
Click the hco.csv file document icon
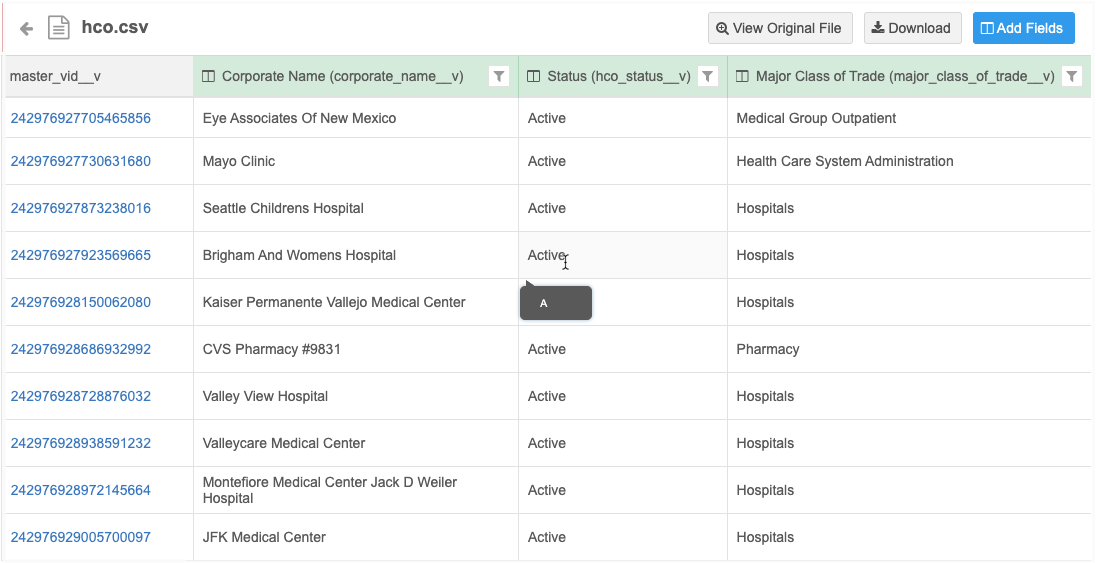click(x=59, y=28)
